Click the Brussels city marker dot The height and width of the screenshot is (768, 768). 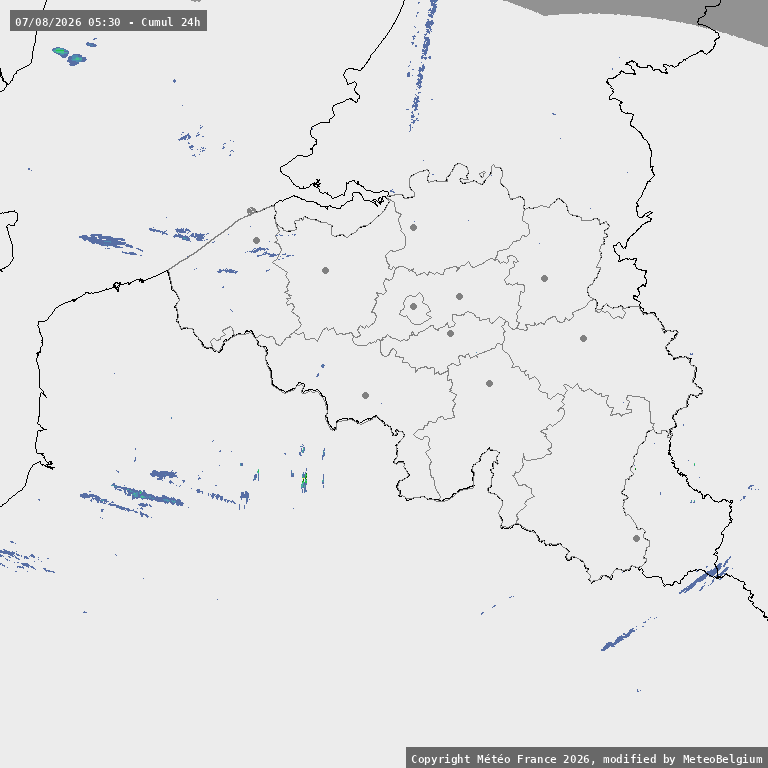(x=413, y=307)
